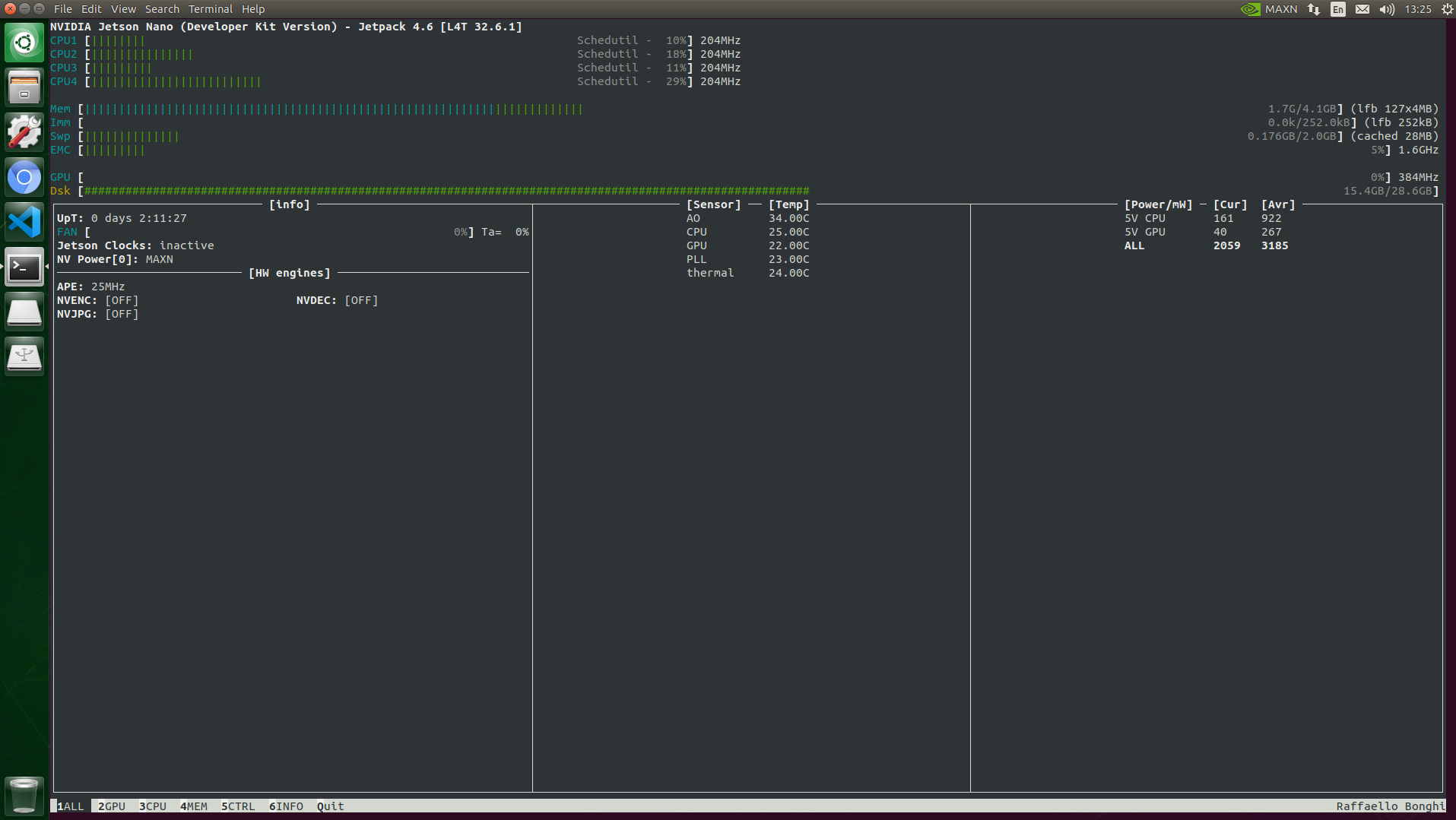Image resolution: width=1456 pixels, height=820 pixels.
Task: Open the Trash in the dock
Action: [x=24, y=796]
